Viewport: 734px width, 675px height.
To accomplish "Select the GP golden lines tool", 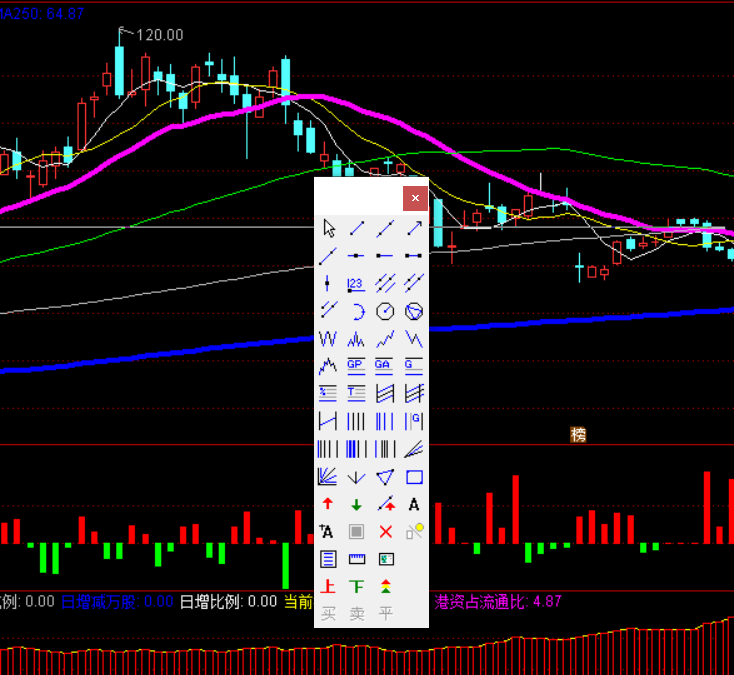I will coord(357,366).
